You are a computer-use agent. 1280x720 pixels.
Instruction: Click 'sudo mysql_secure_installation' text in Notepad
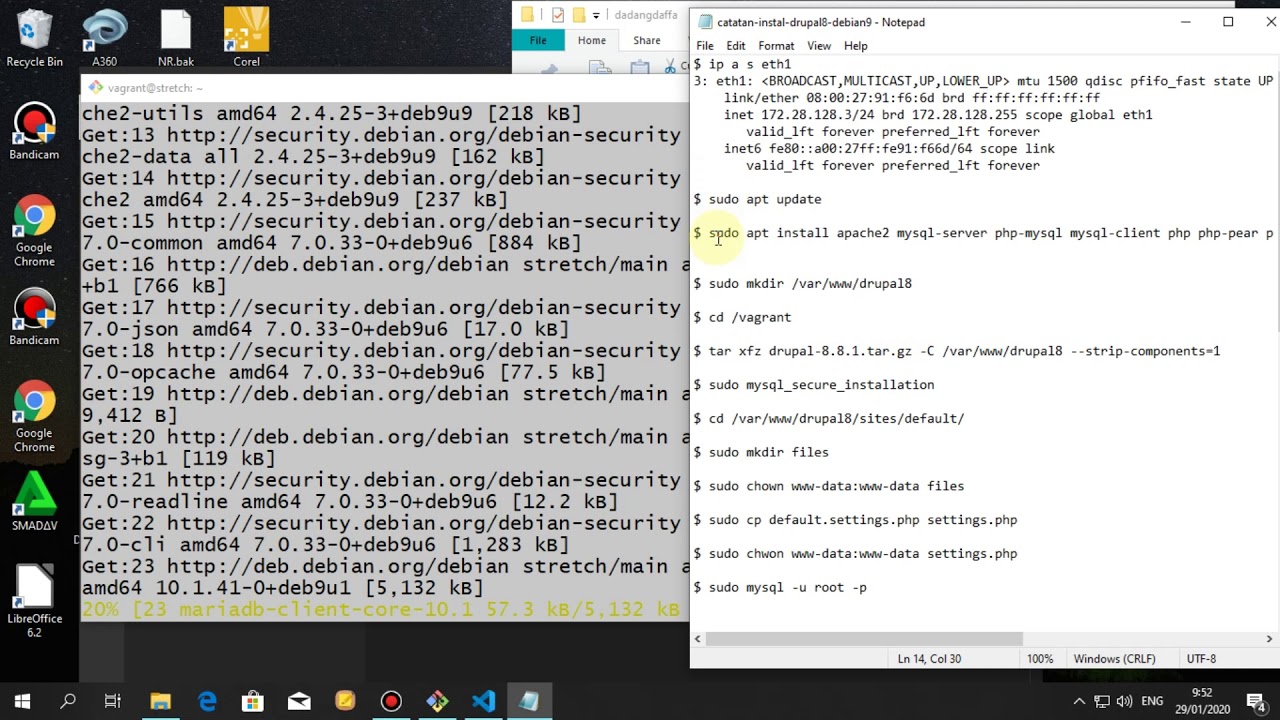pyautogui.click(x=821, y=385)
